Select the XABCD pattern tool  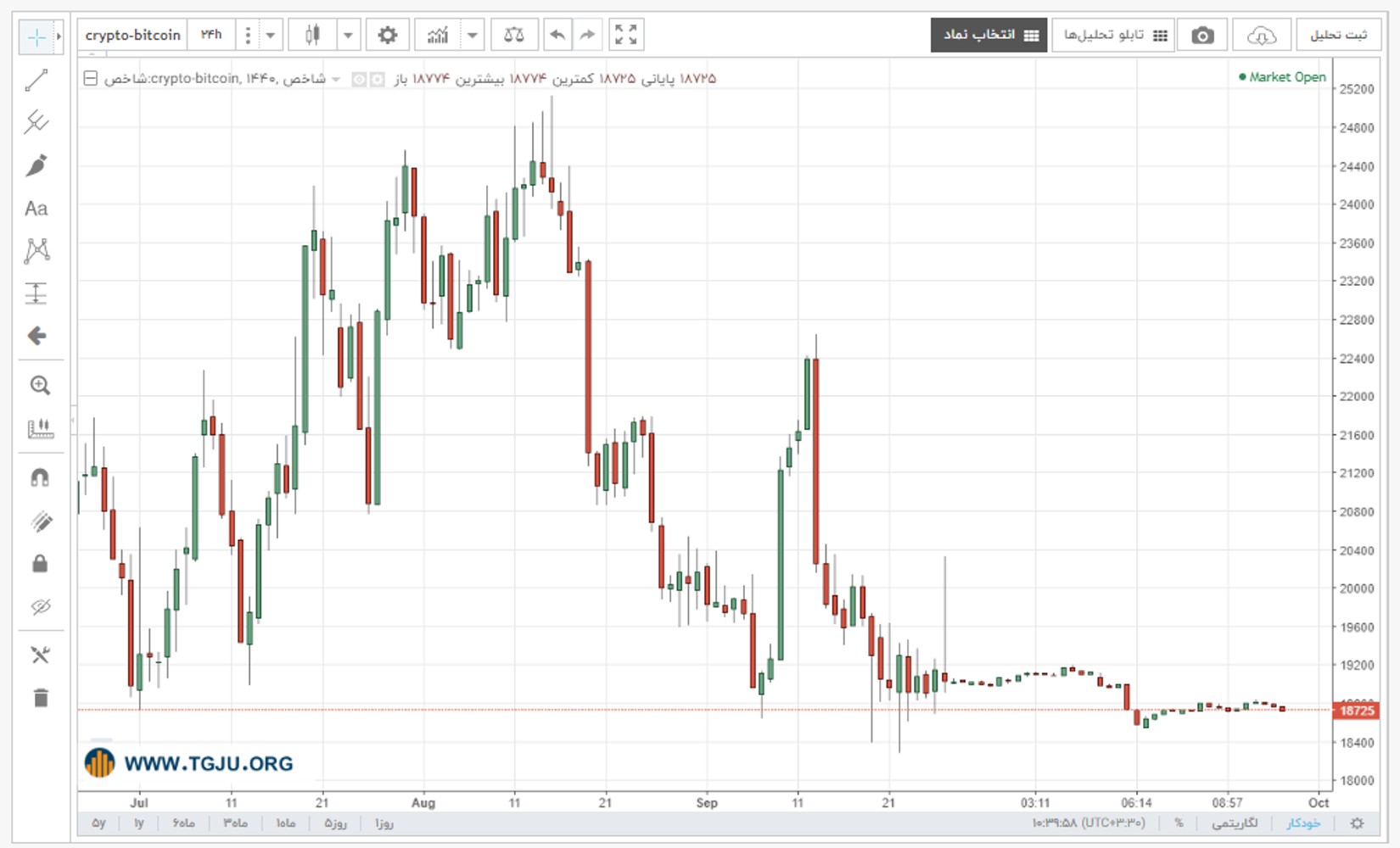36,250
